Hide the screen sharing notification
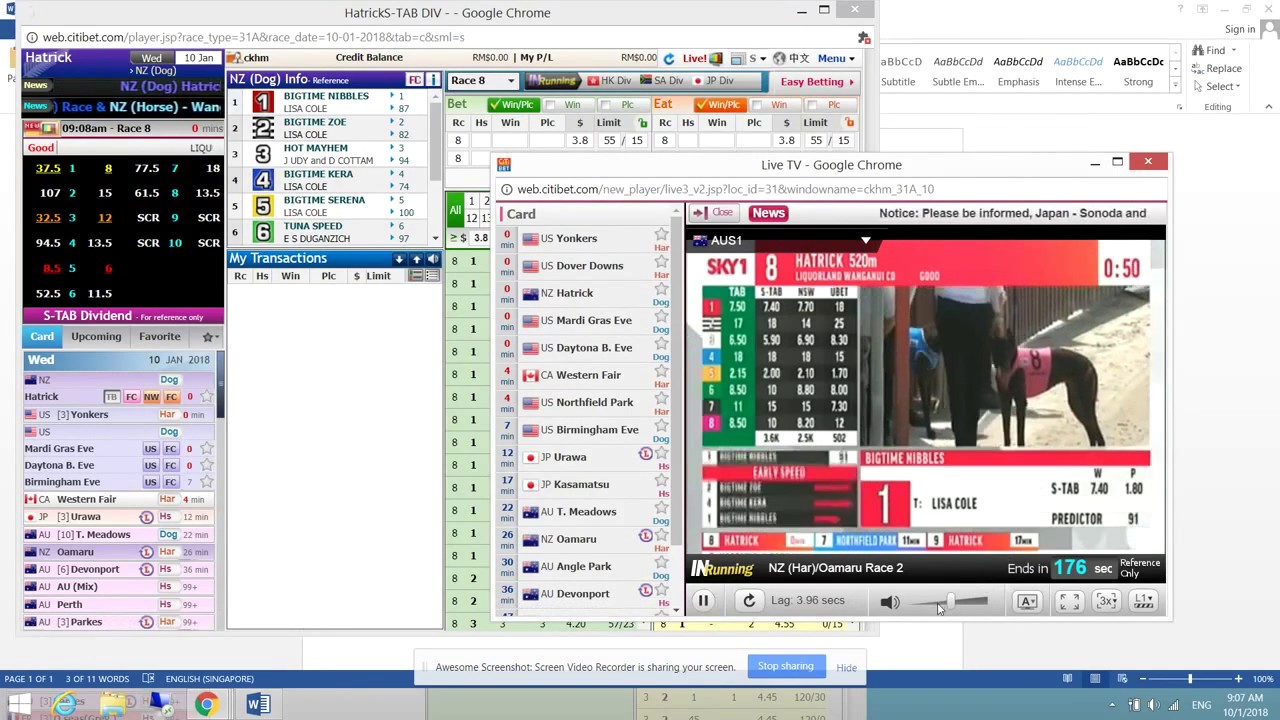Viewport: 1280px width, 720px height. point(846,668)
